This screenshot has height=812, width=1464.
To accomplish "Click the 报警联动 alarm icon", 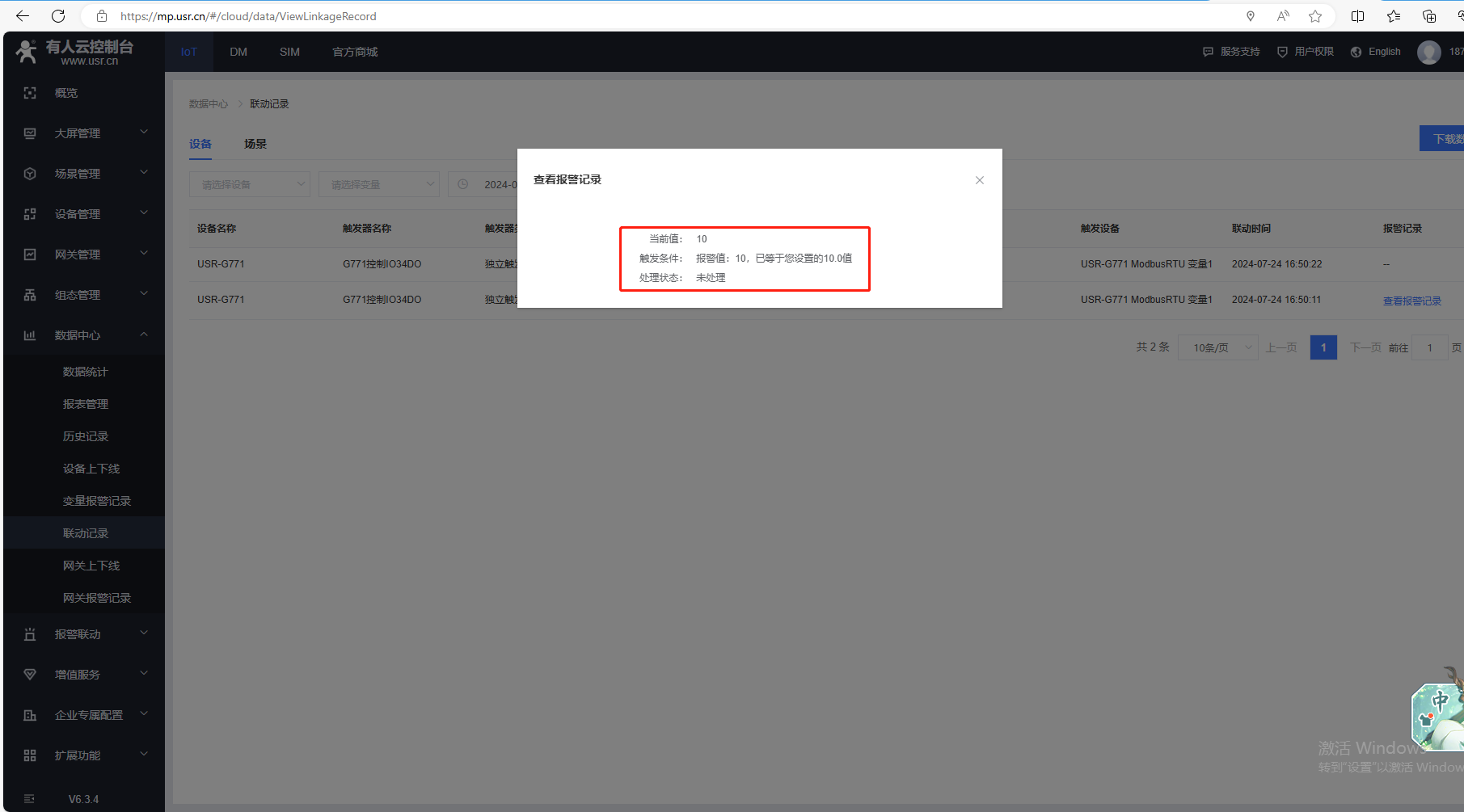I will click(30, 634).
